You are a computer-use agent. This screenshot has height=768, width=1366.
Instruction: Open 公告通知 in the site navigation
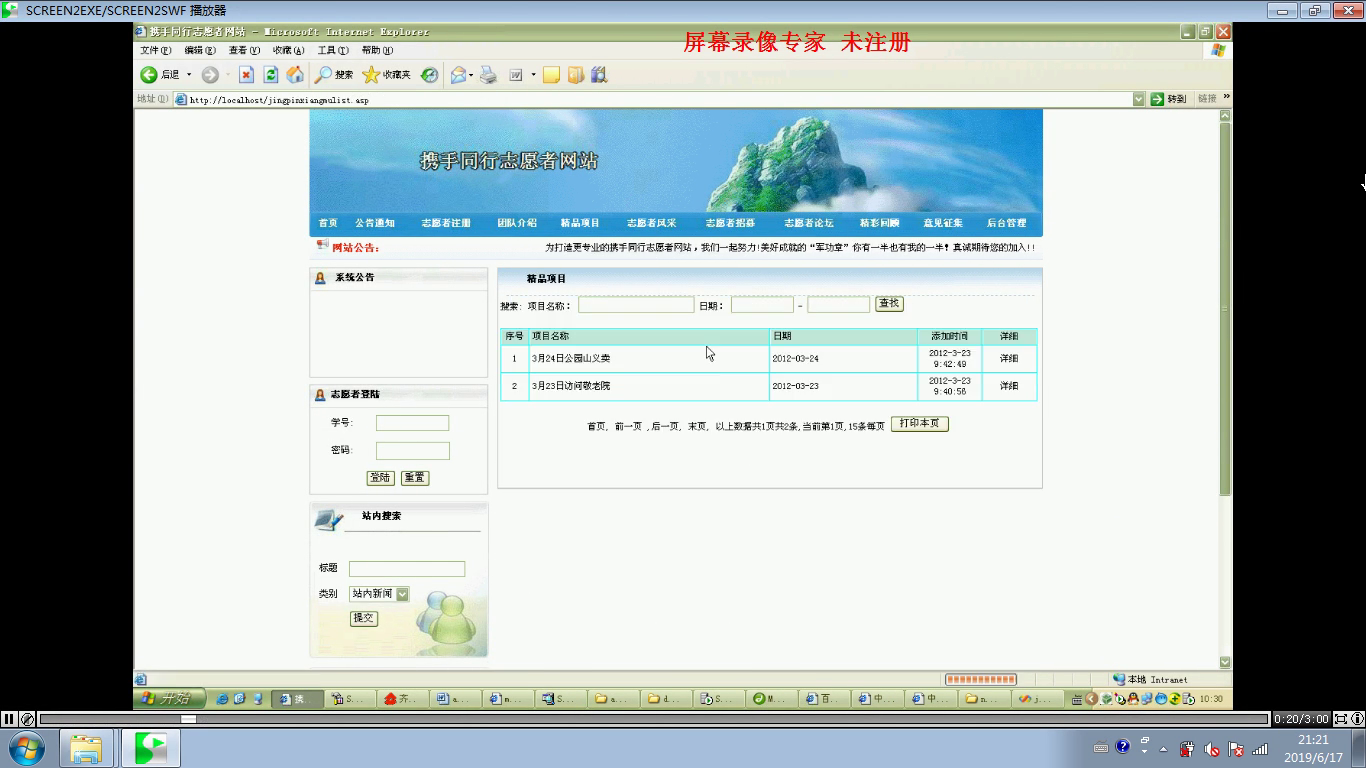point(375,223)
